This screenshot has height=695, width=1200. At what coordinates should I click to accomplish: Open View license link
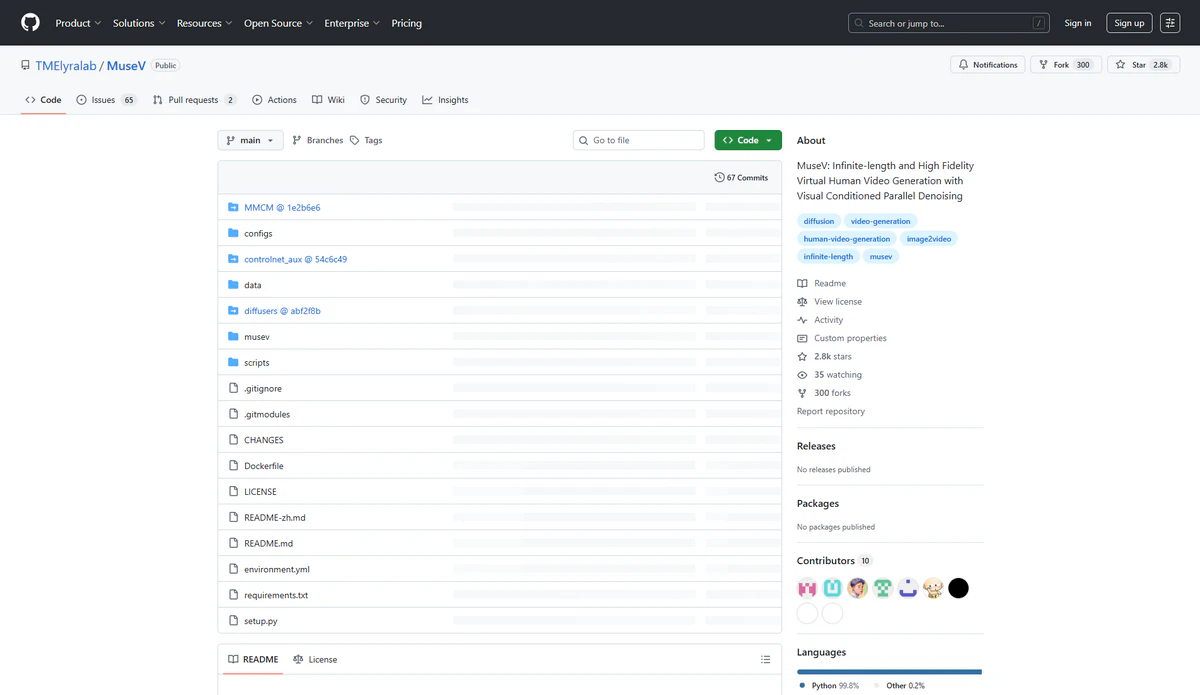coord(829,302)
